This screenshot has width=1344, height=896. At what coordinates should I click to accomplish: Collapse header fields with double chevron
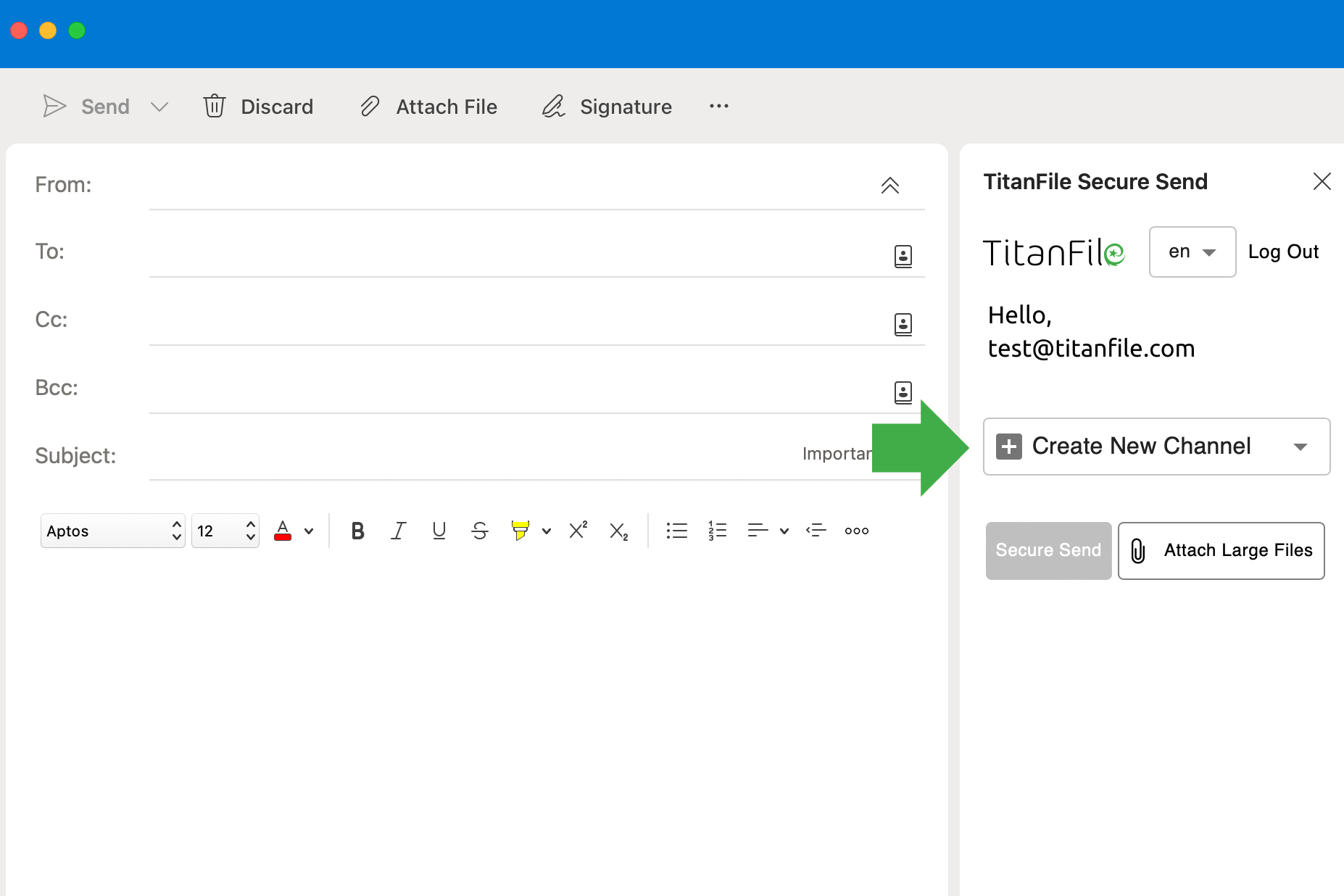890,186
